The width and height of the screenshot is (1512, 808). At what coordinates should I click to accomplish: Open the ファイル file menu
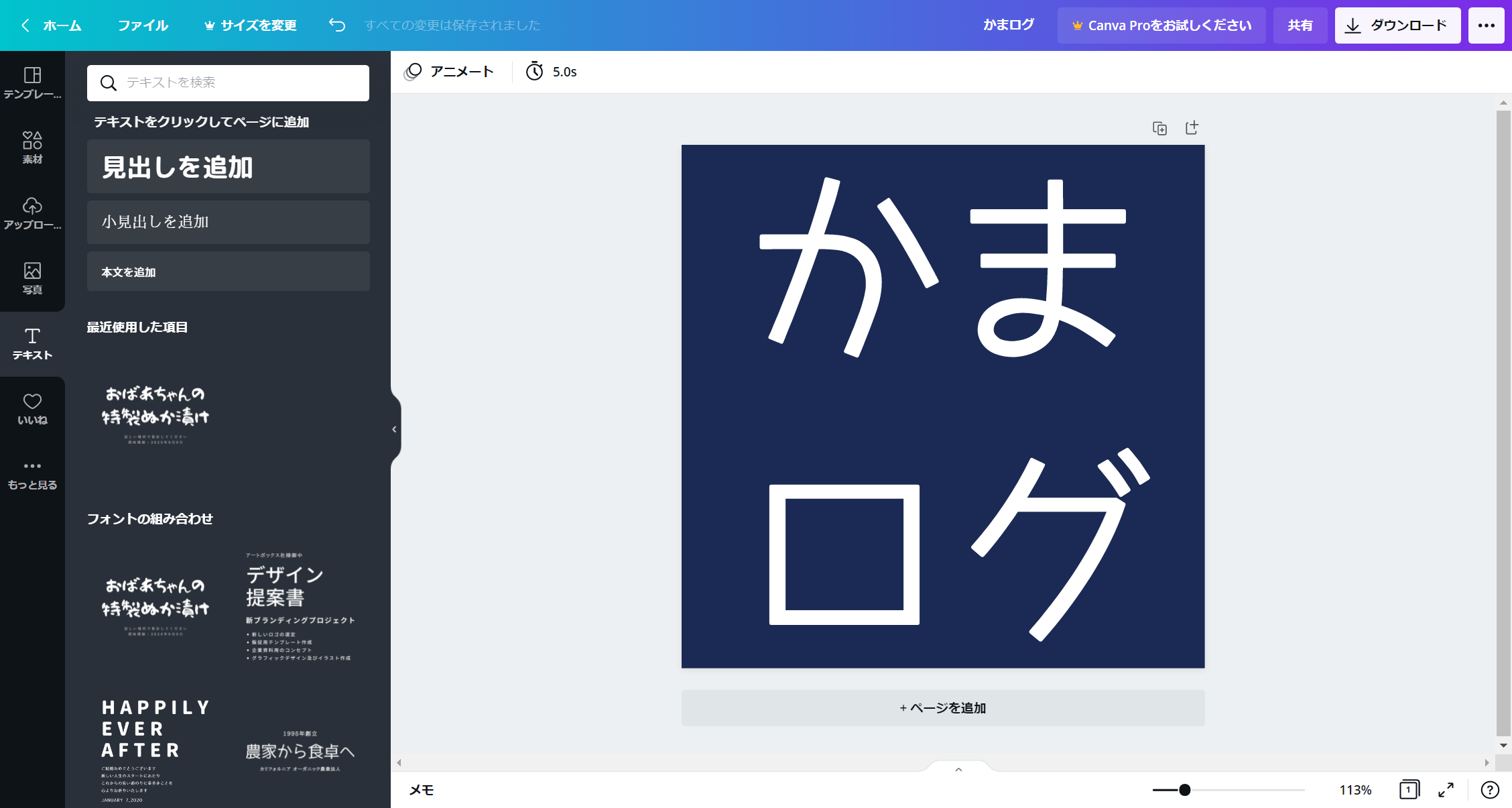click(143, 25)
